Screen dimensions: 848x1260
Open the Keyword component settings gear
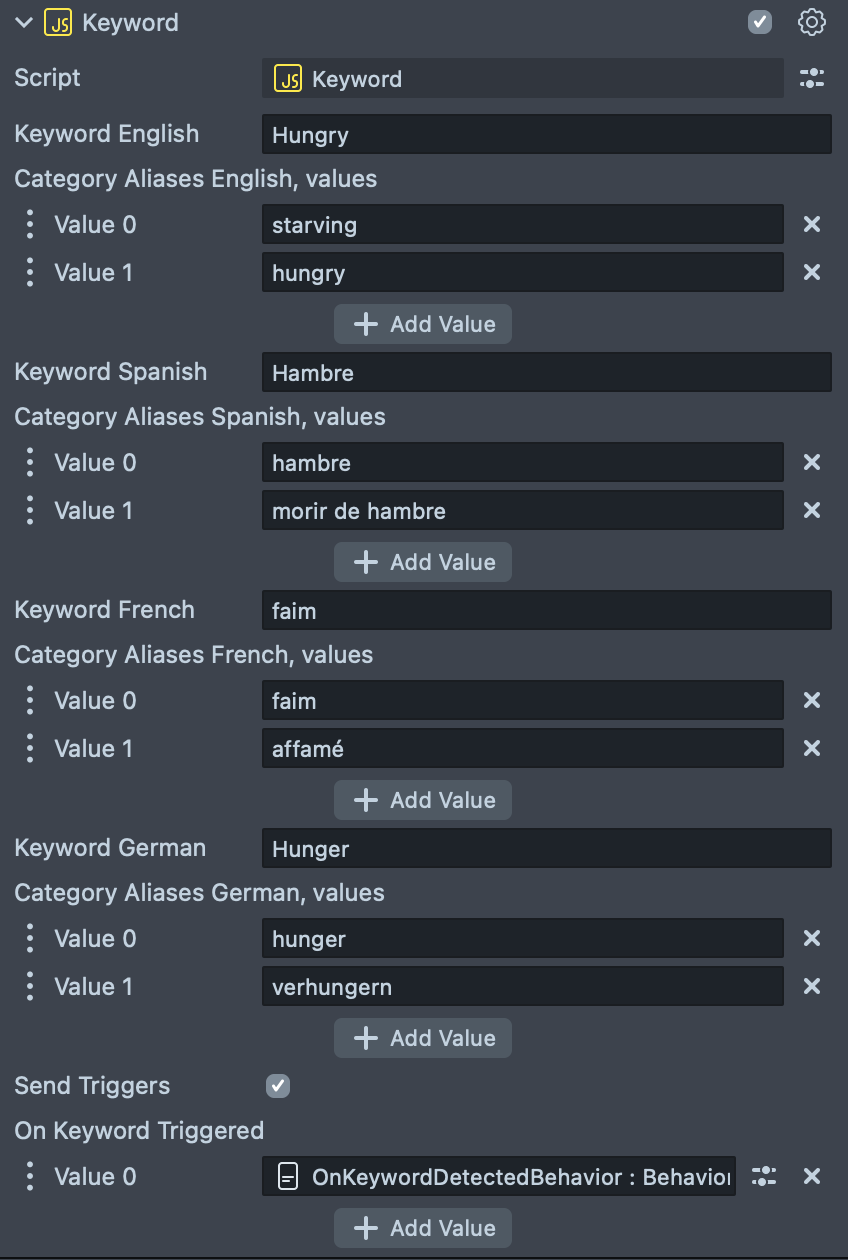[812, 23]
